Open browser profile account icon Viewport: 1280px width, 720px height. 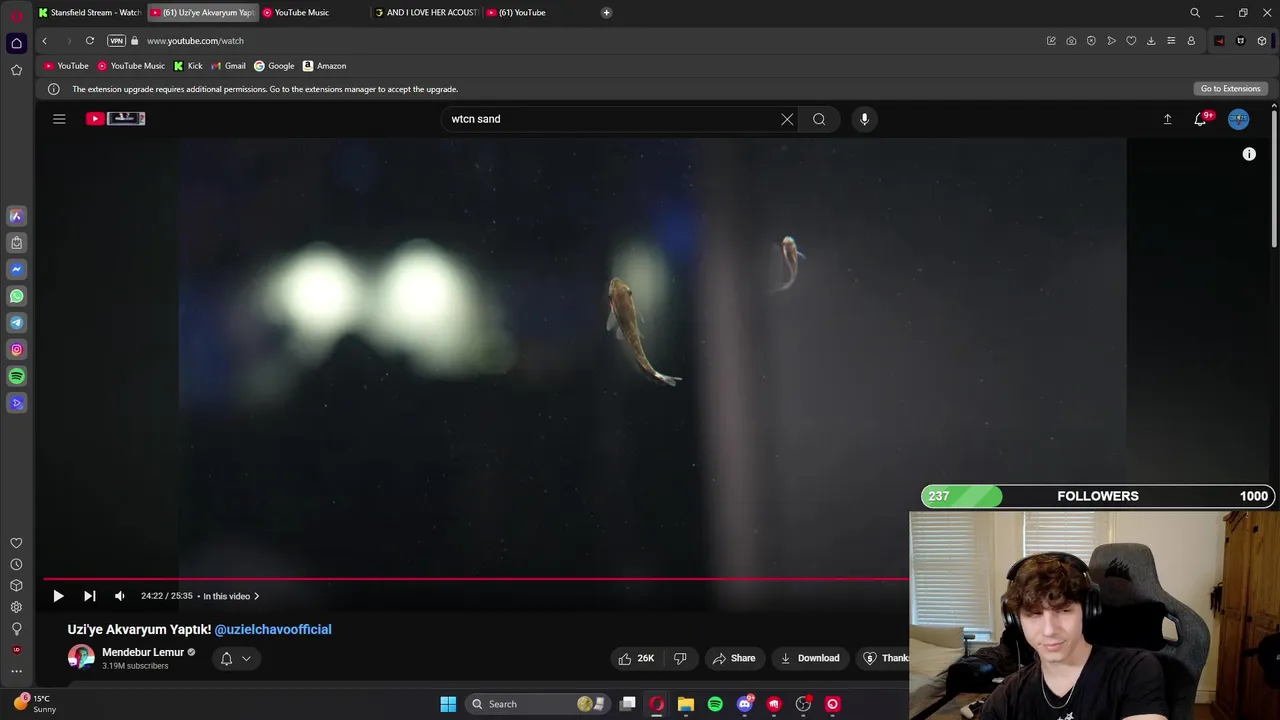pyautogui.click(x=1191, y=41)
